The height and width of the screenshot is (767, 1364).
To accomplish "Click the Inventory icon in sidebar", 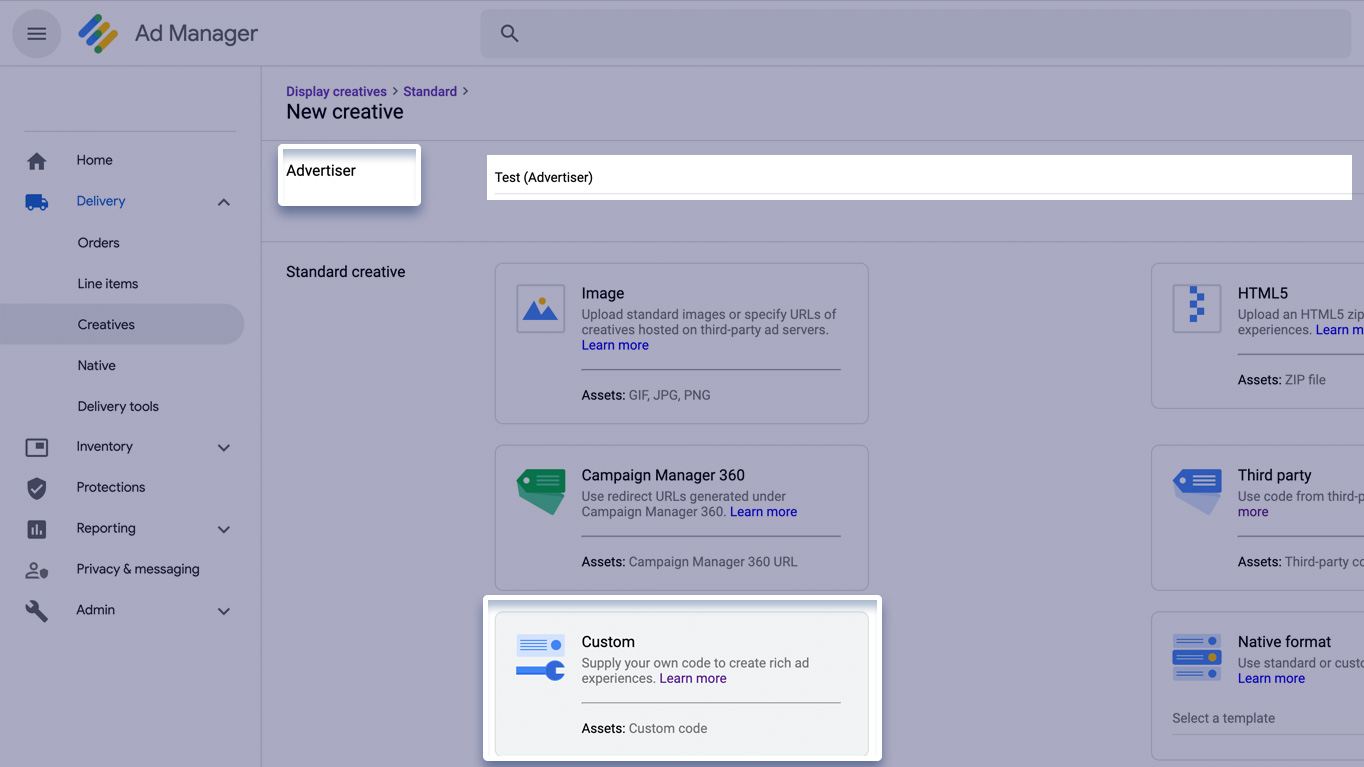I will click(37, 447).
